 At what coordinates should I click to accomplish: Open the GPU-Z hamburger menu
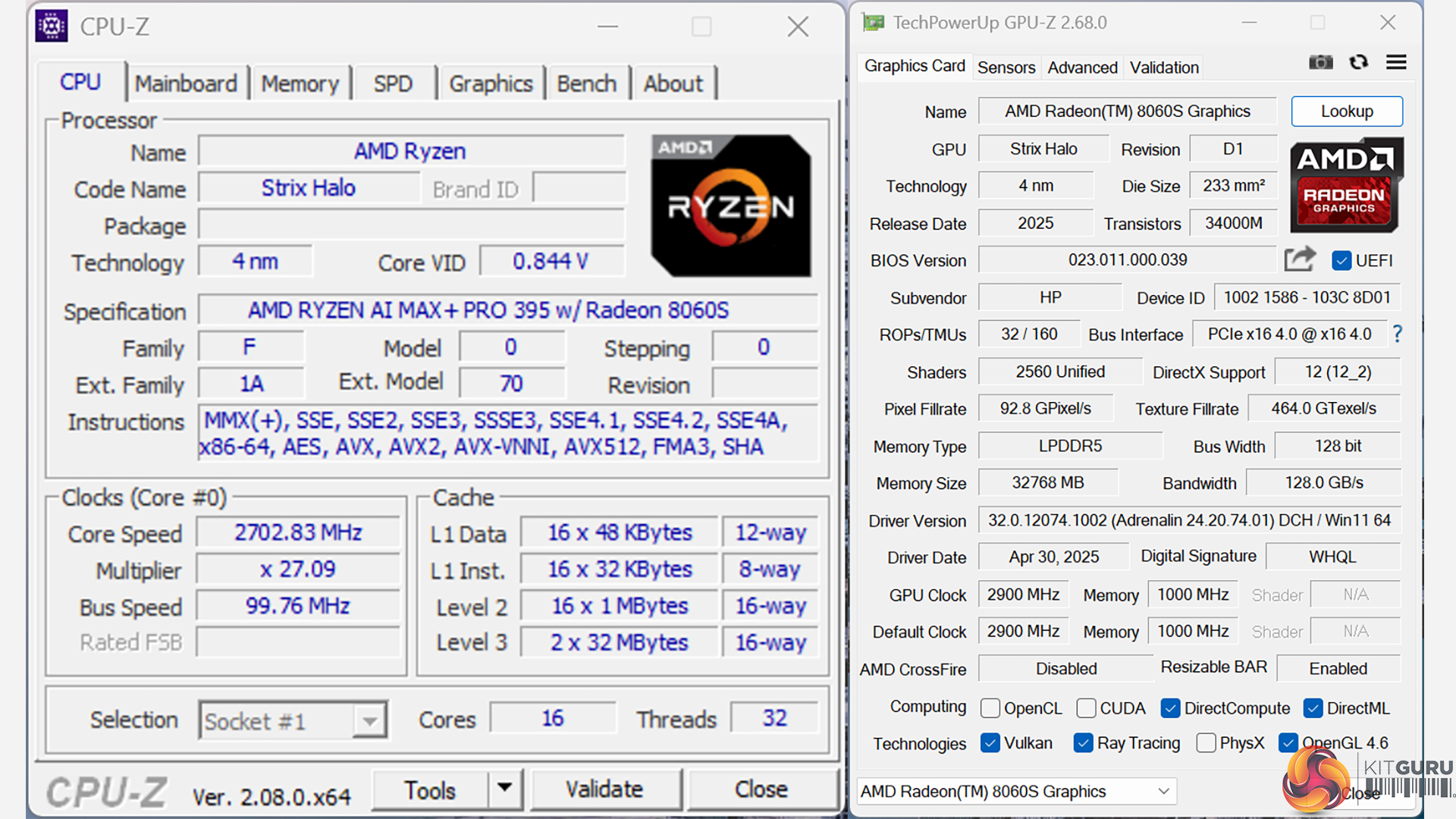pyautogui.click(x=1396, y=62)
